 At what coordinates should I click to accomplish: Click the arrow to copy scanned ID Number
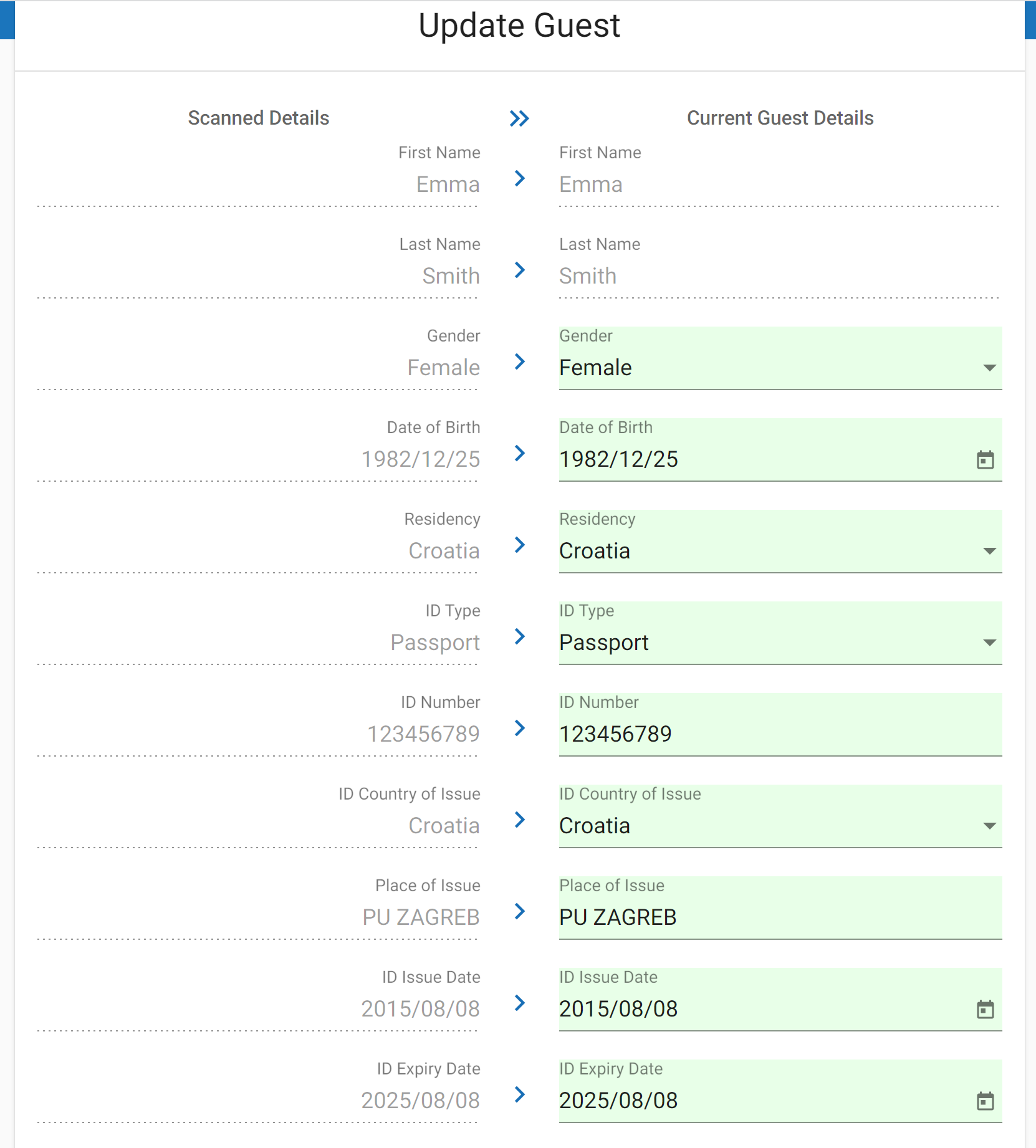(519, 729)
